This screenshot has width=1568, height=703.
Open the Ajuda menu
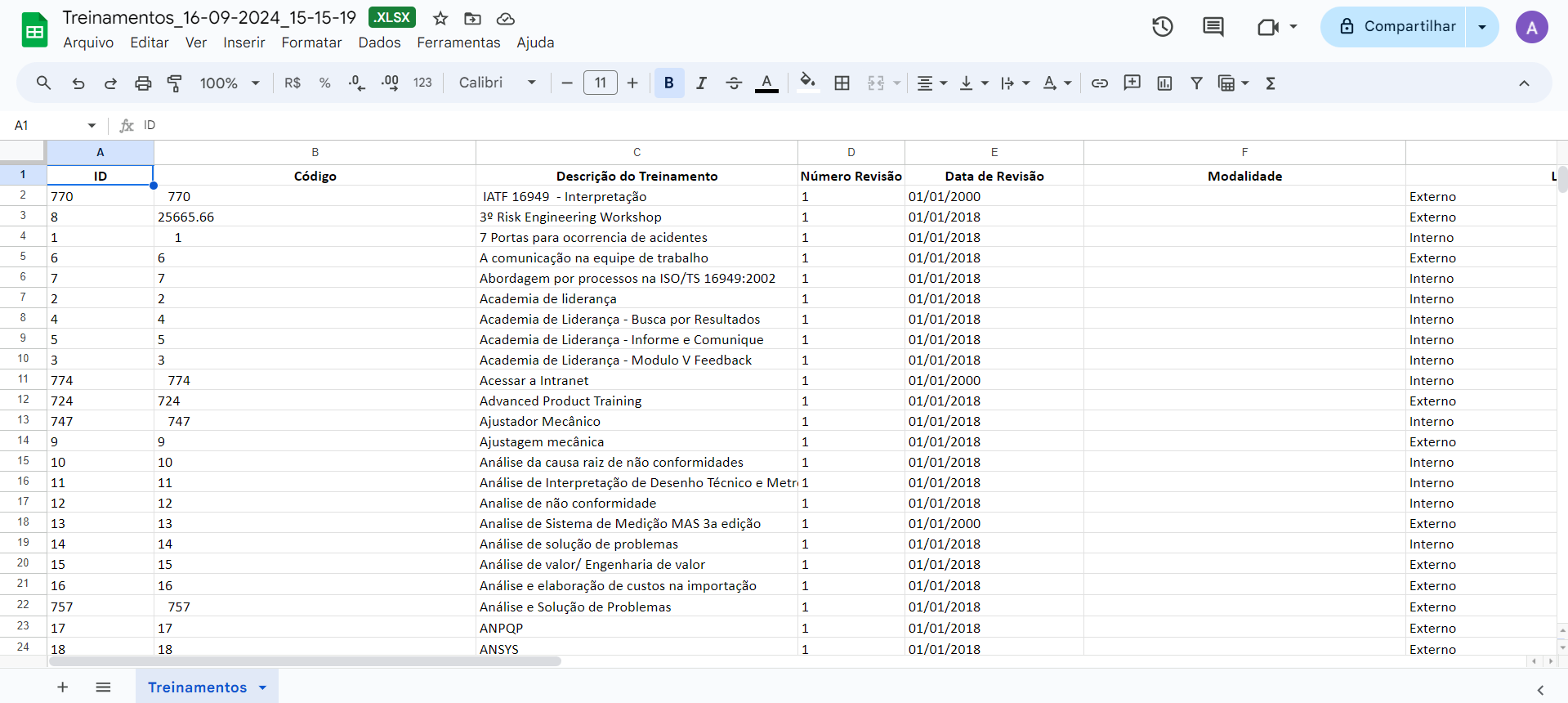click(x=535, y=43)
